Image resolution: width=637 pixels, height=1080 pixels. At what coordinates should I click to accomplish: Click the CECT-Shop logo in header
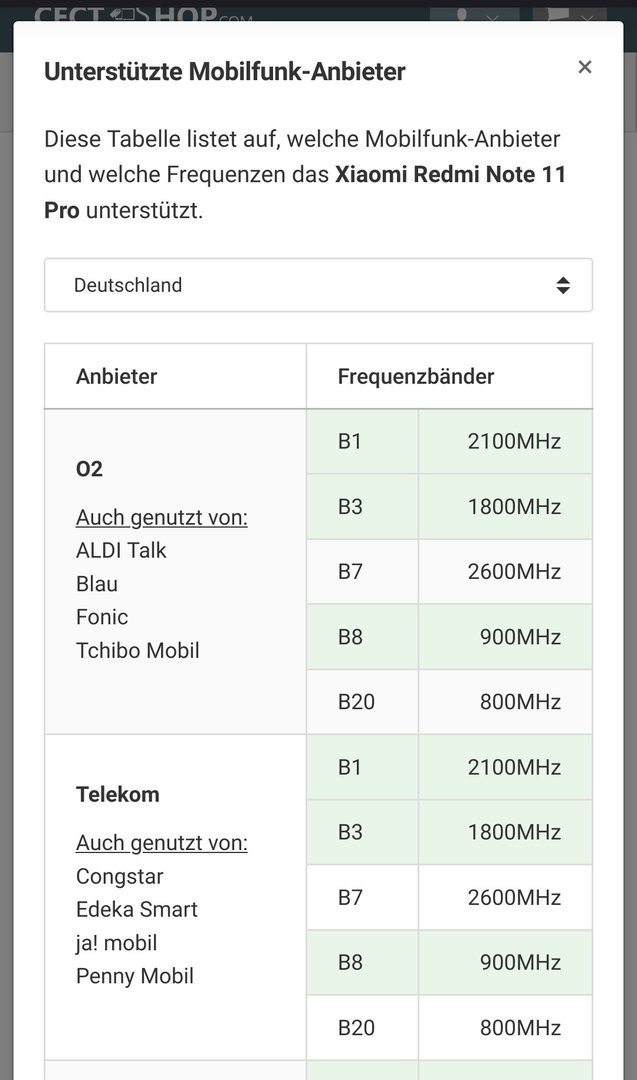coord(143,14)
